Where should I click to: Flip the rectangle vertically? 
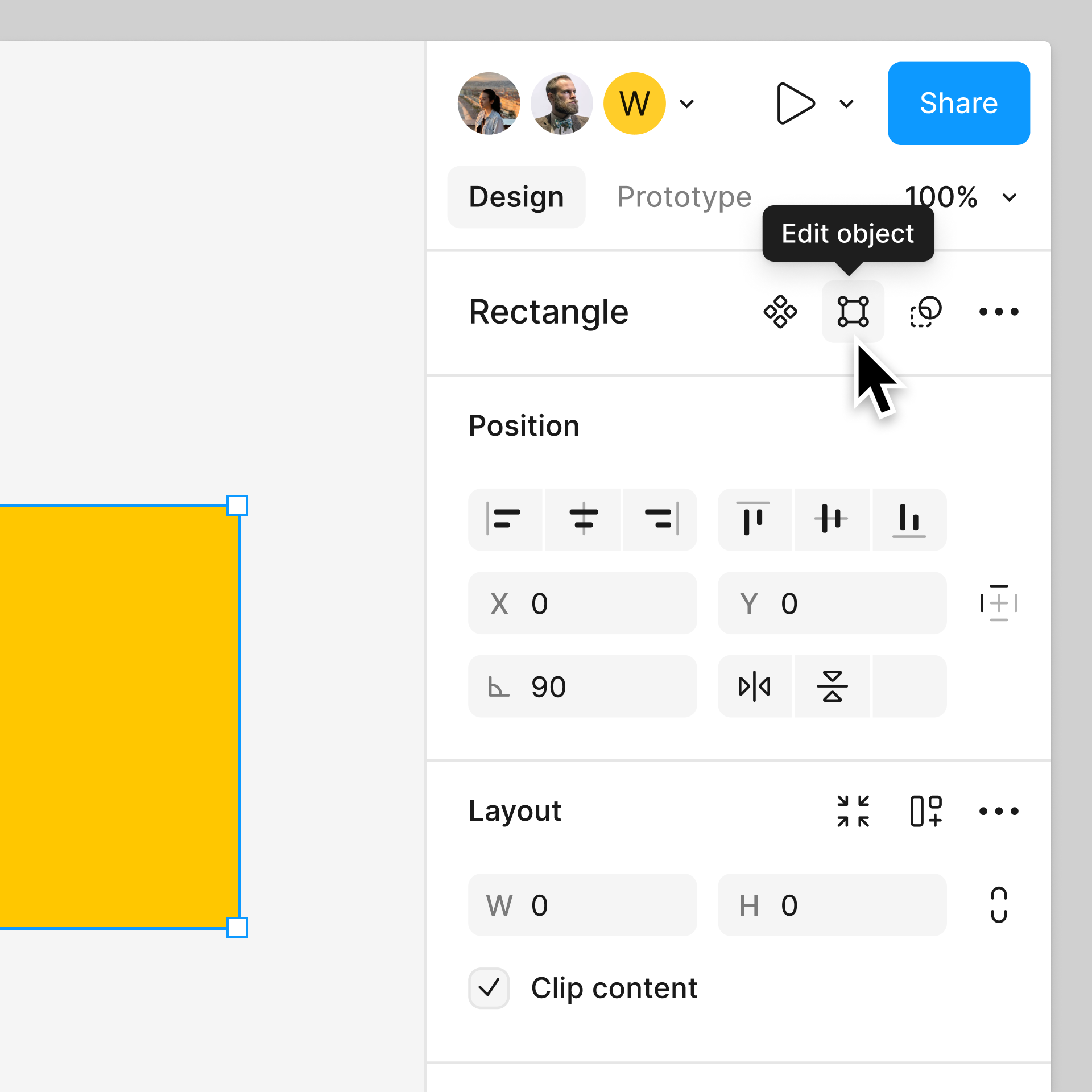832,686
